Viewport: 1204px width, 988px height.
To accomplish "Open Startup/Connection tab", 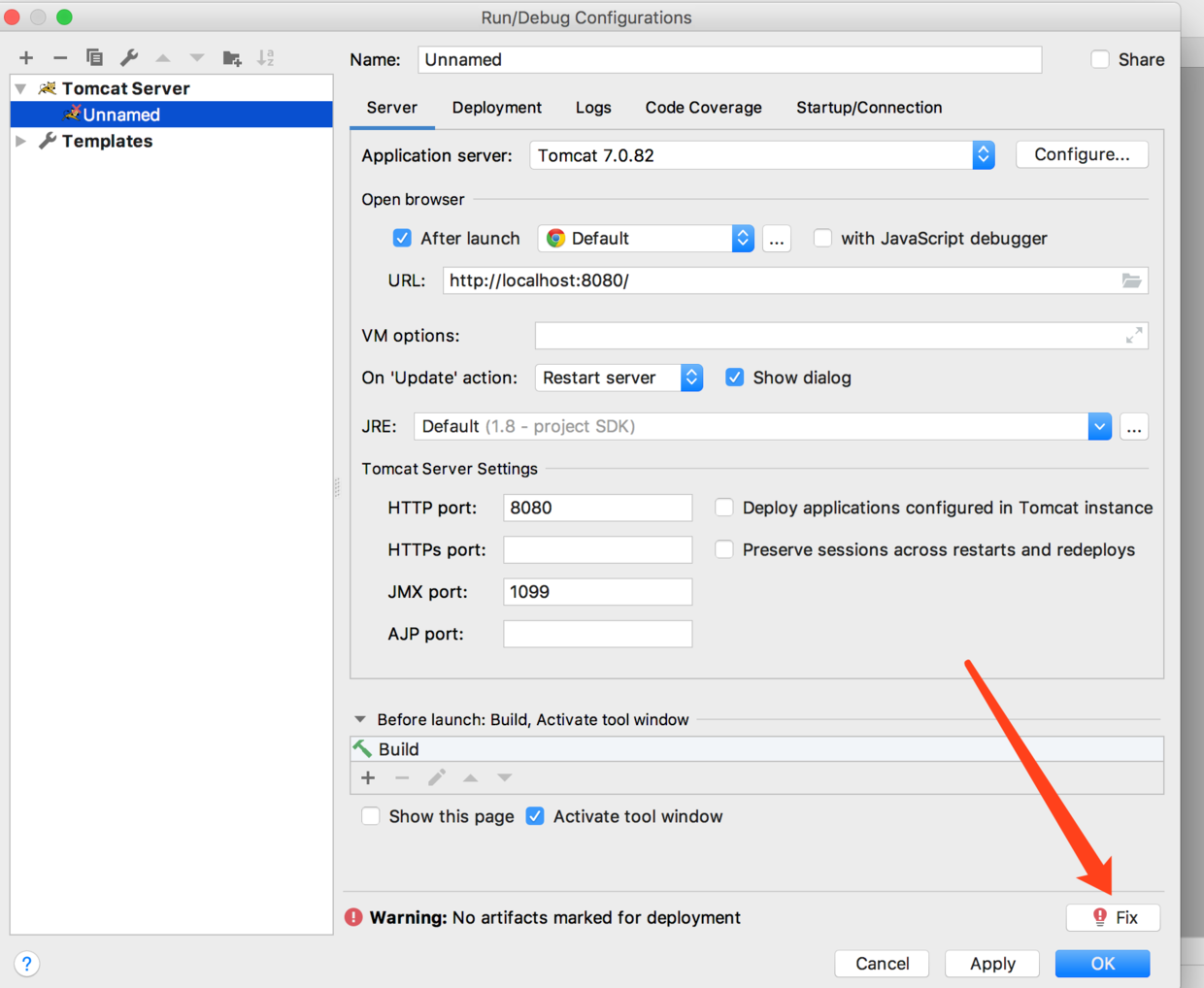I will [x=869, y=108].
